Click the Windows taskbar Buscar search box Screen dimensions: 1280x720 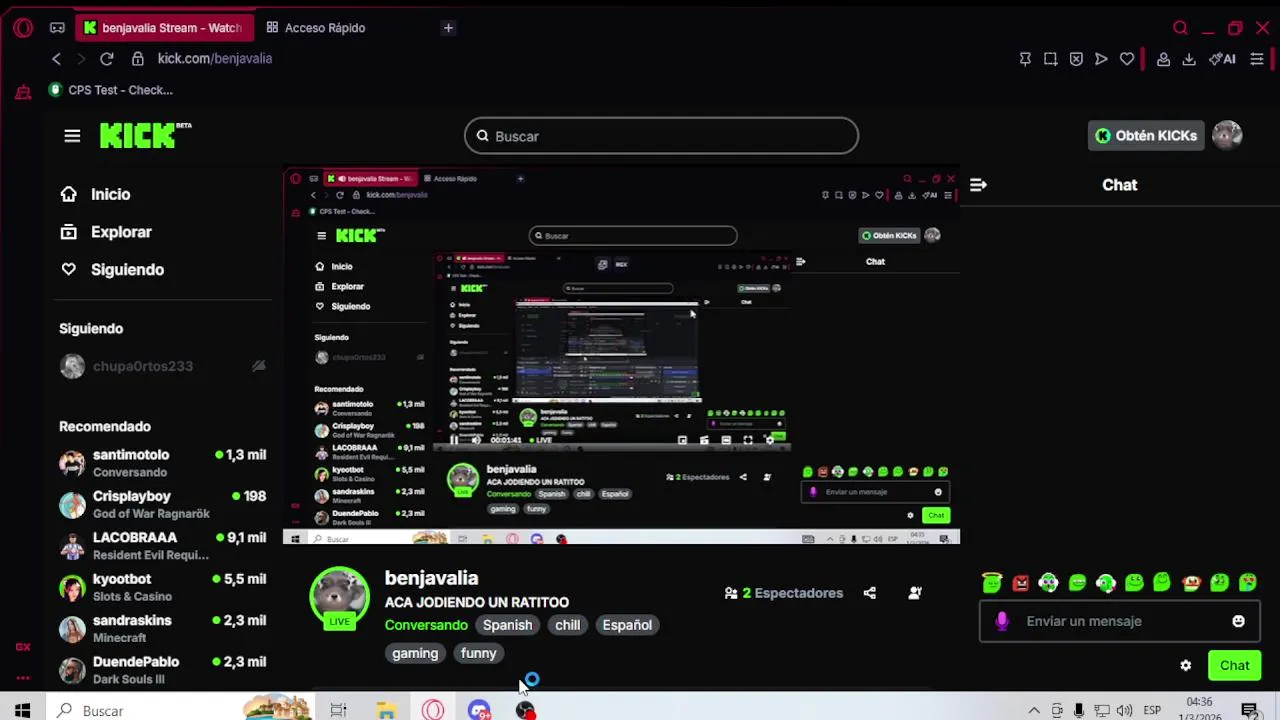[x=180, y=710]
